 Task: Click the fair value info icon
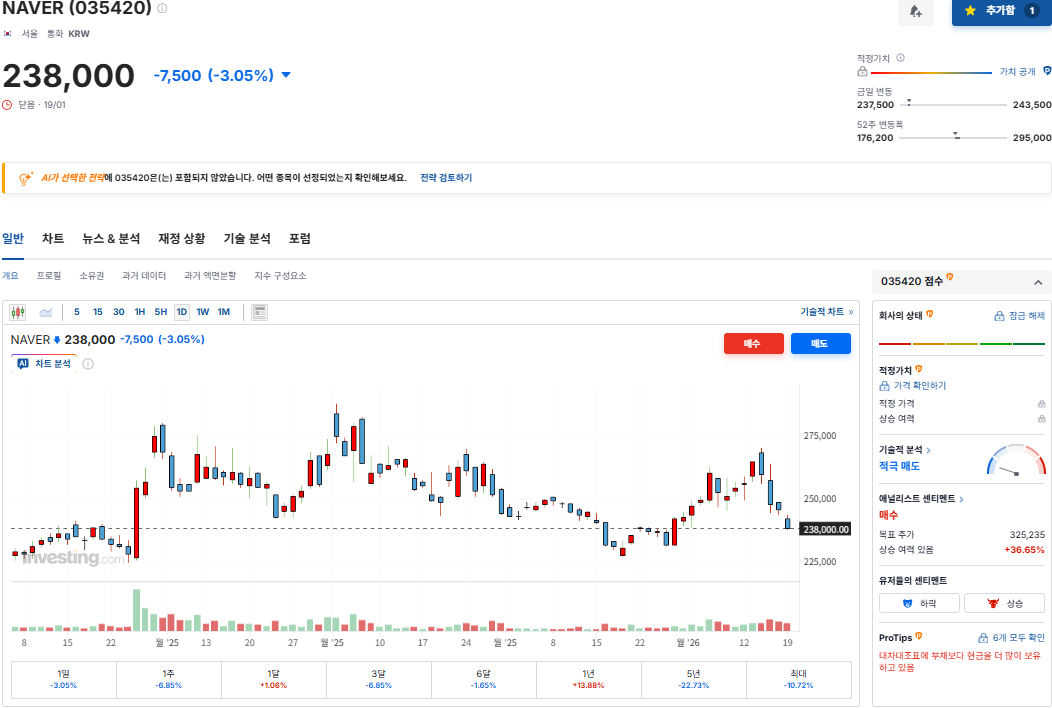(x=900, y=58)
